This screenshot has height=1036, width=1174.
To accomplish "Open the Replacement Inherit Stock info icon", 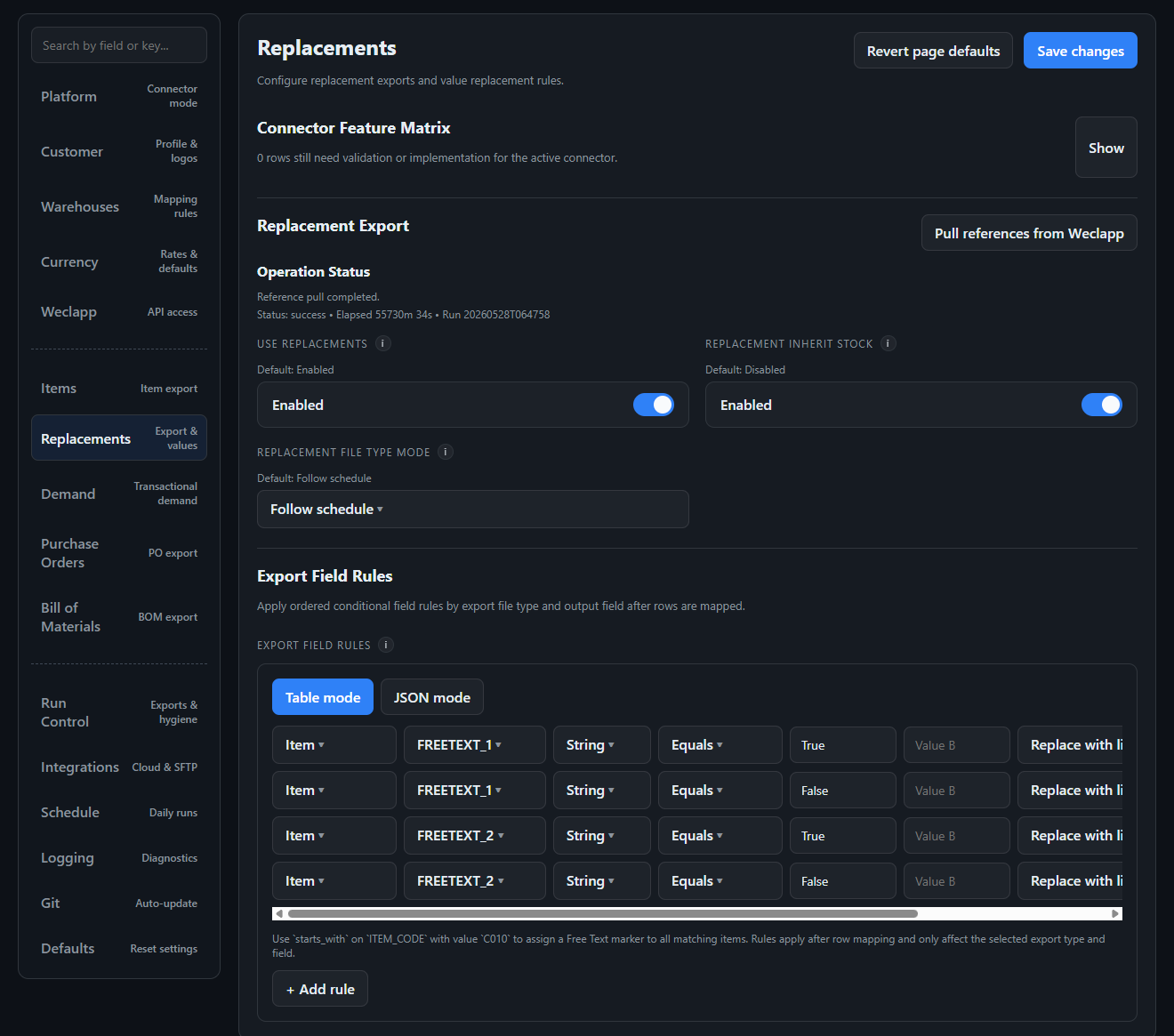I will (x=888, y=343).
